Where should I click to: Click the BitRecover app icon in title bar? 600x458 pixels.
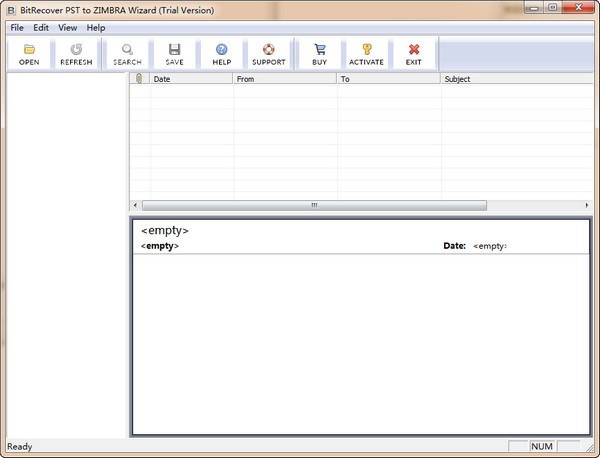click(x=11, y=10)
